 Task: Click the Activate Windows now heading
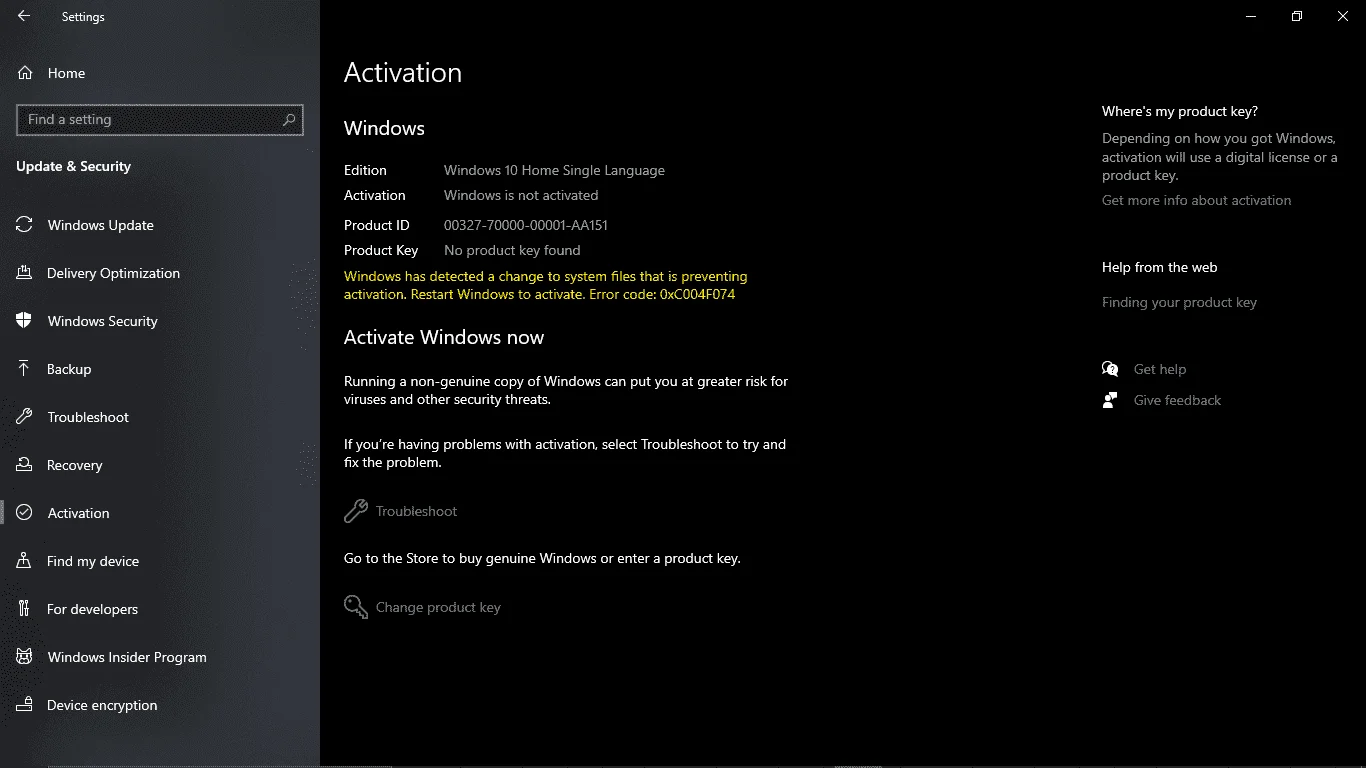(444, 337)
